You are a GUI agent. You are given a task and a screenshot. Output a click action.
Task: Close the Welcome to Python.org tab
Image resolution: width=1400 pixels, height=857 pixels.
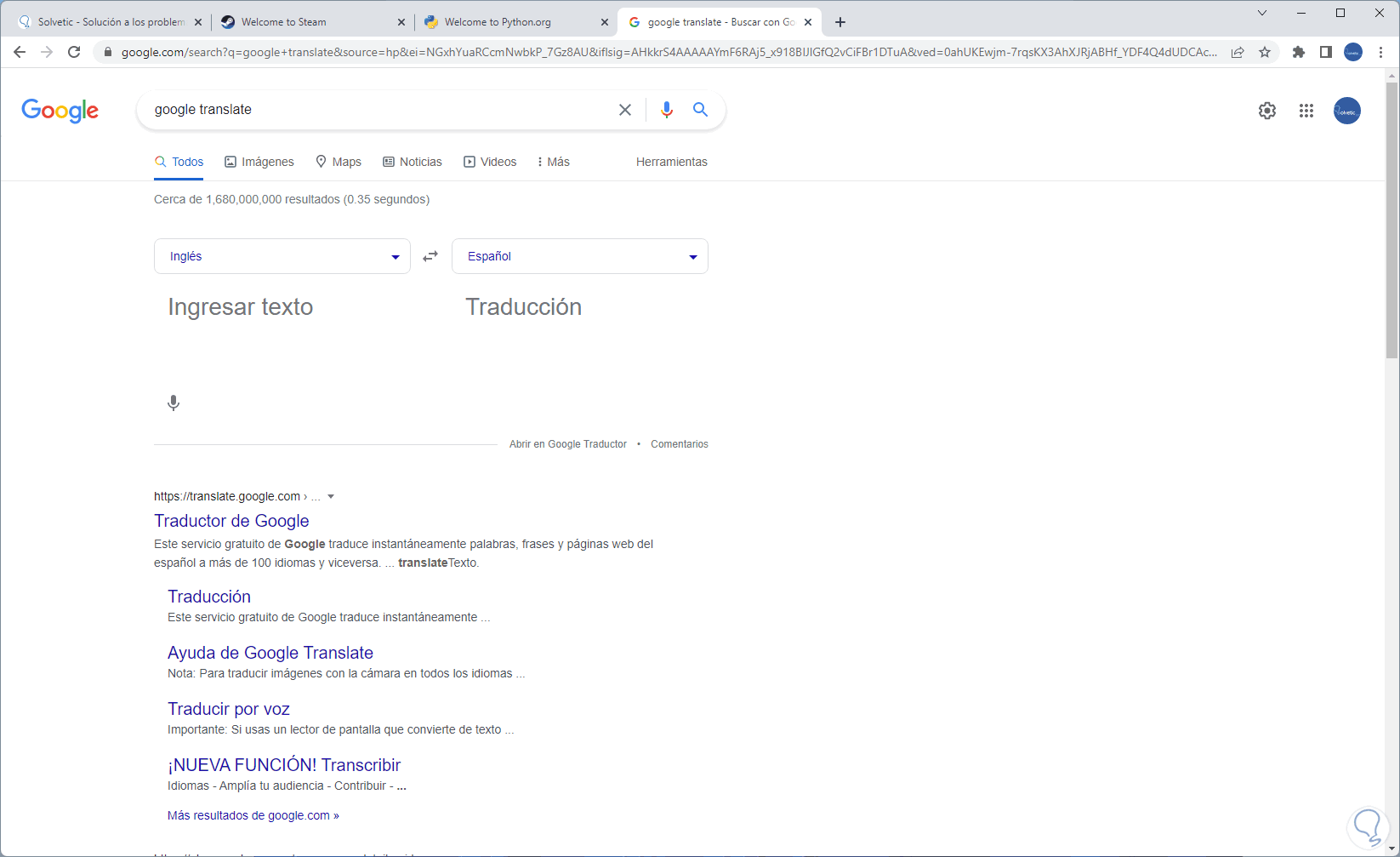[605, 22]
